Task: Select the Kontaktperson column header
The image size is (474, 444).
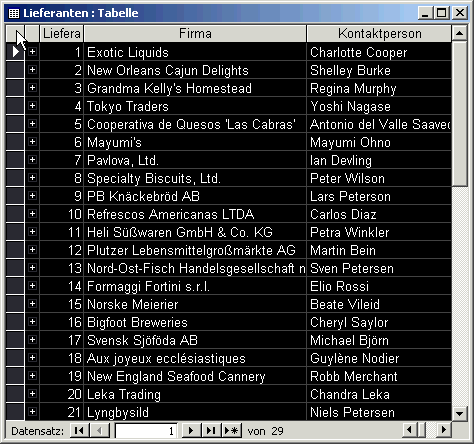Action: click(379, 34)
